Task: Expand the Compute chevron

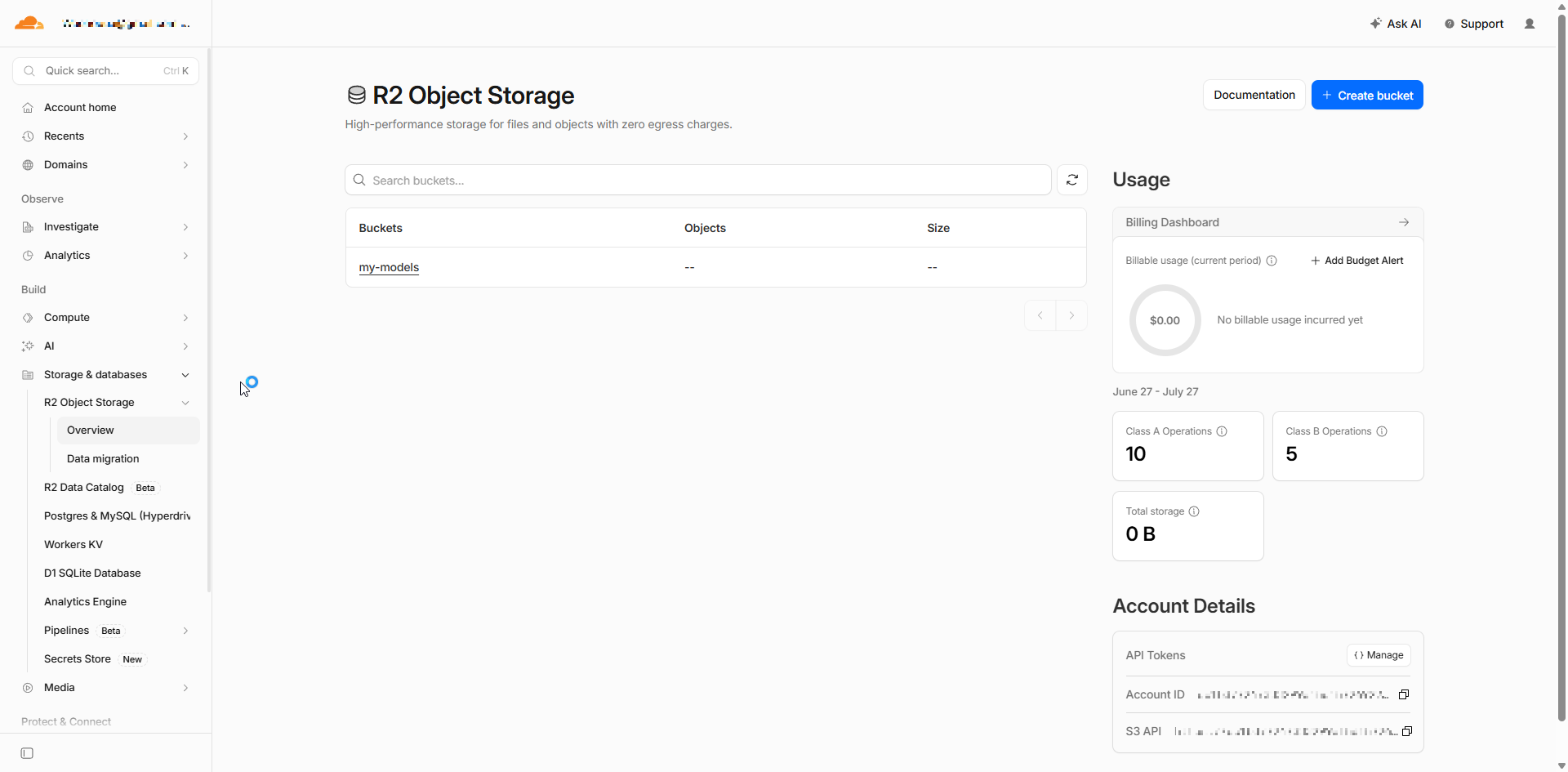Action: [x=185, y=318]
